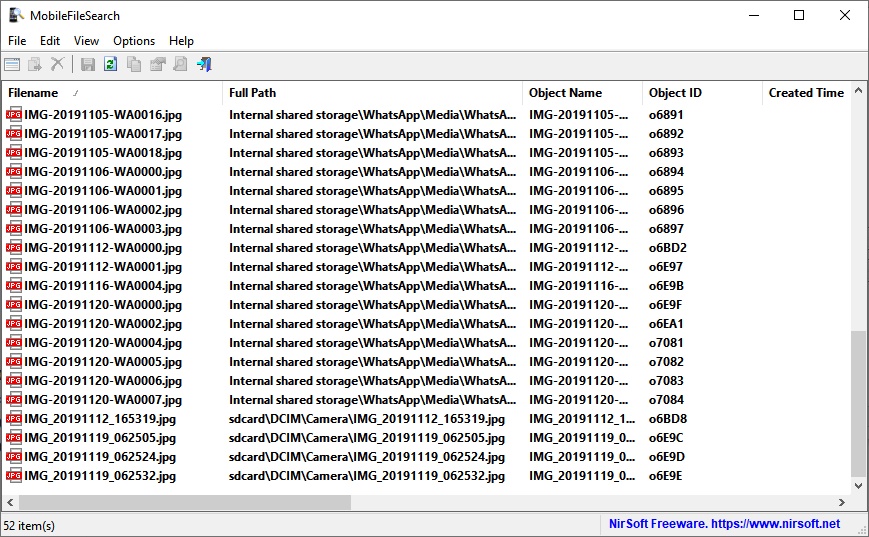Open the Options menu
The width and height of the screenshot is (869, 537).
coord(134,41)
